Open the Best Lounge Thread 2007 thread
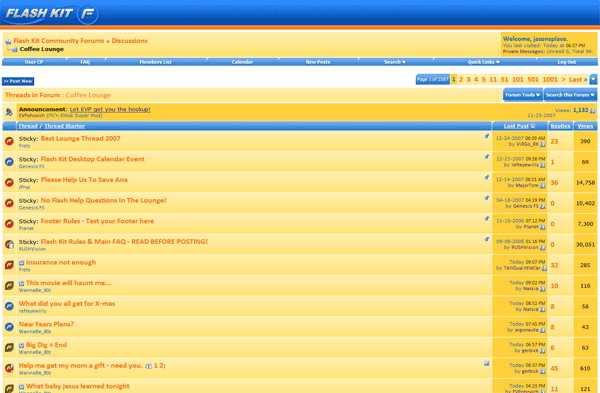 (80, 139)
